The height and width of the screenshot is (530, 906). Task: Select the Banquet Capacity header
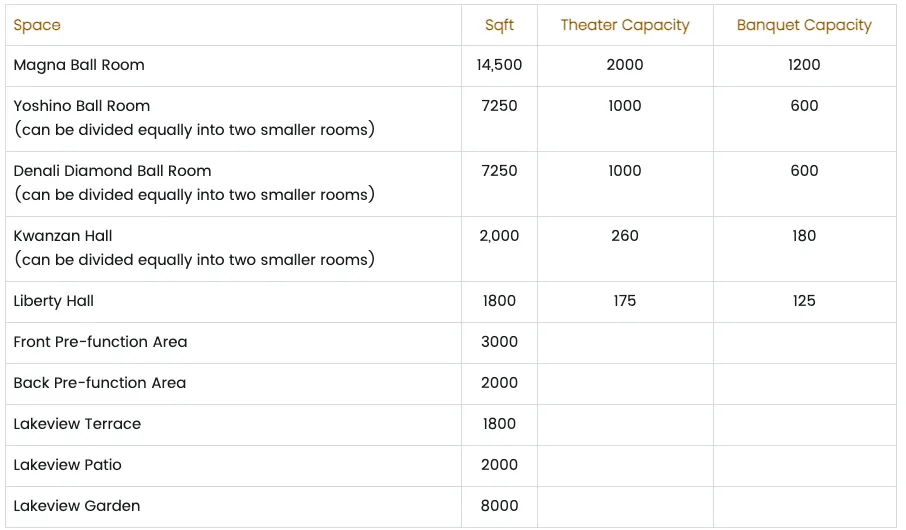point(804,25)
